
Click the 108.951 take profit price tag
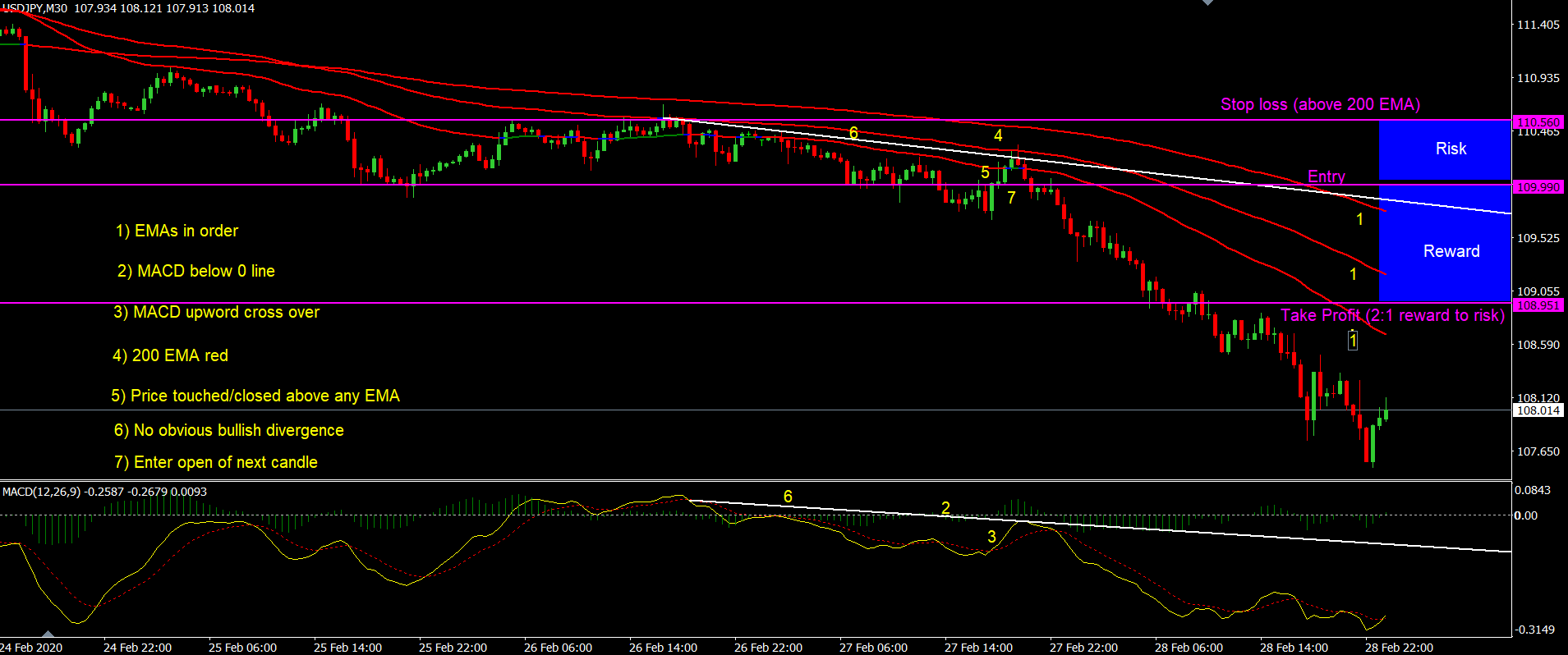1538,305
